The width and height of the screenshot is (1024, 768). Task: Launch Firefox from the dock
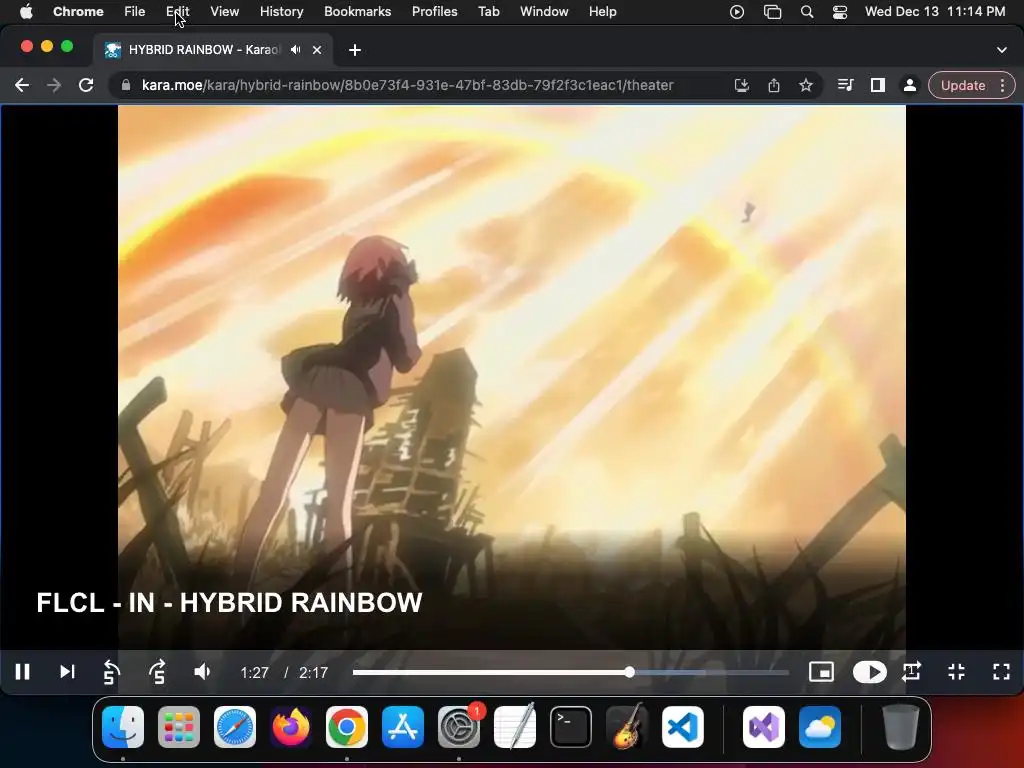(x=291, y=727)
